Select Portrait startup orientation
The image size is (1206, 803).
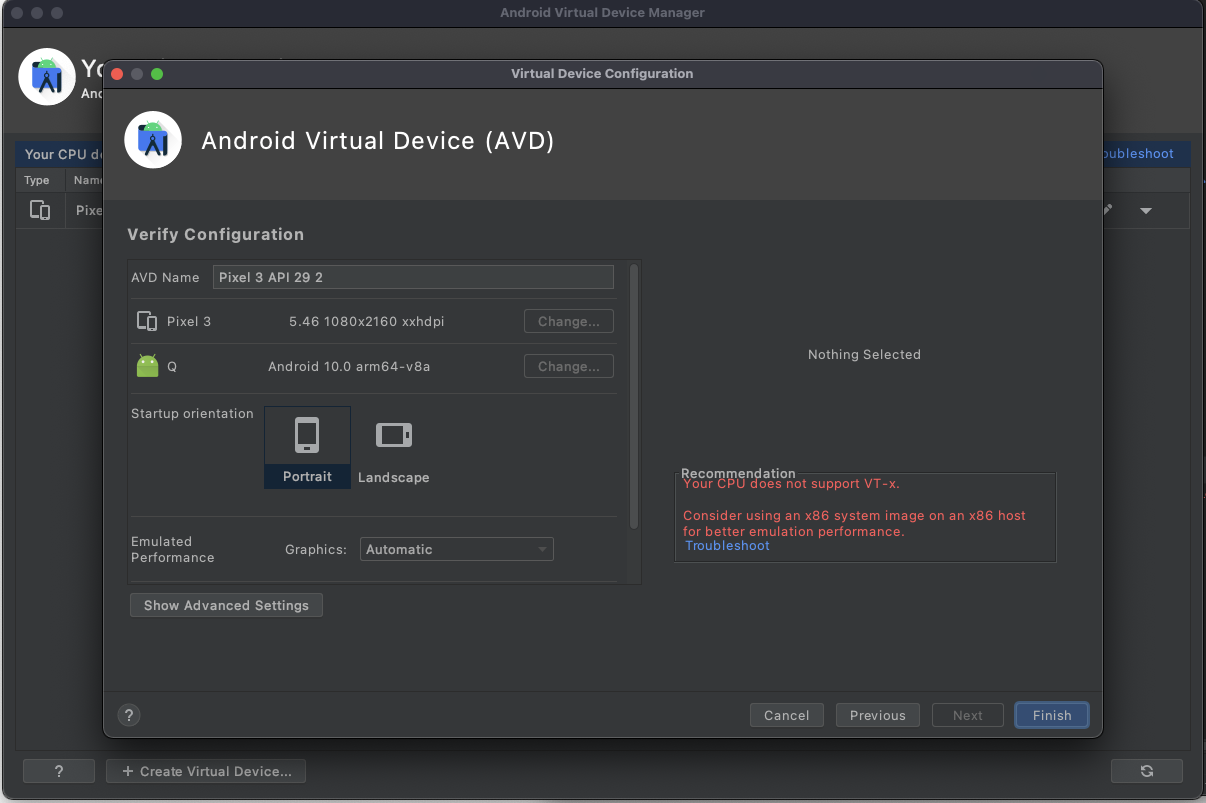pos(307,447)
